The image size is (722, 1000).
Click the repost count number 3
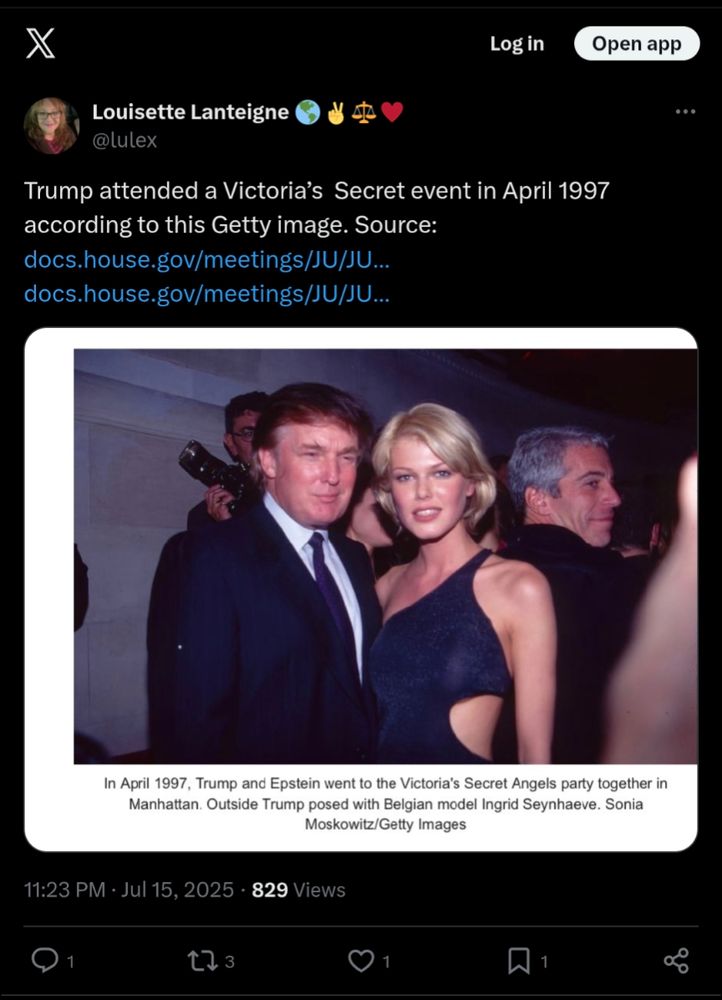click(230, 961)
